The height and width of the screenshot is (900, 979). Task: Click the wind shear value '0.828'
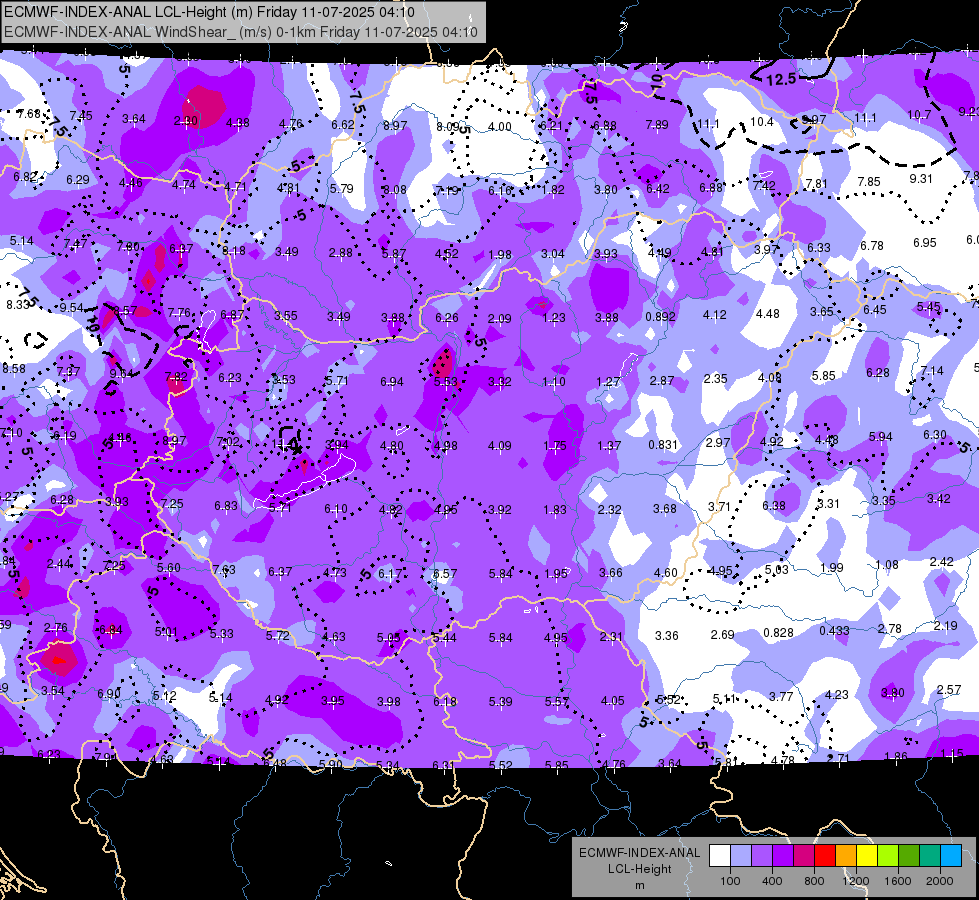coord(779,633)
